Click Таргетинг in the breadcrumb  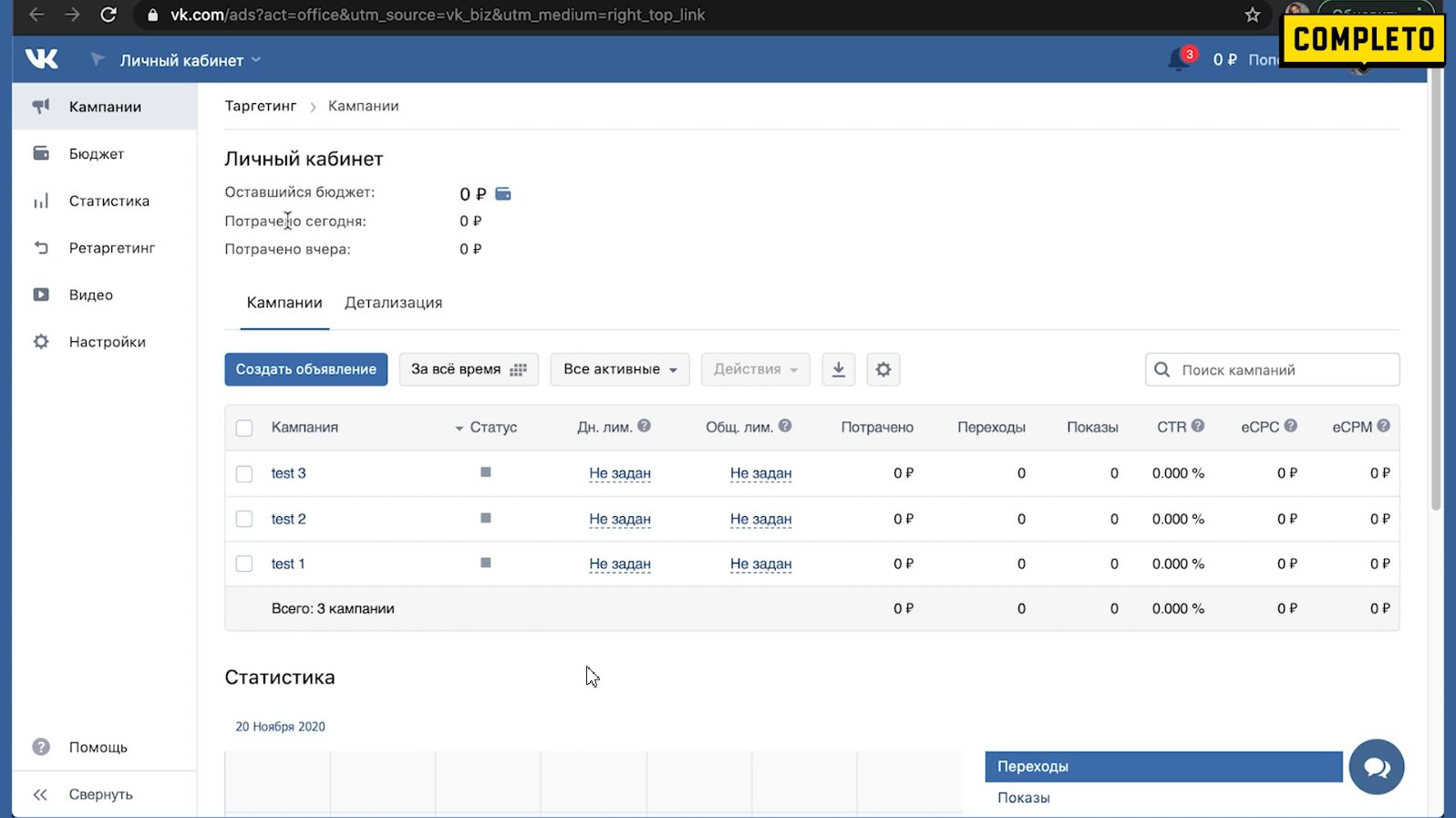[261, 106]
